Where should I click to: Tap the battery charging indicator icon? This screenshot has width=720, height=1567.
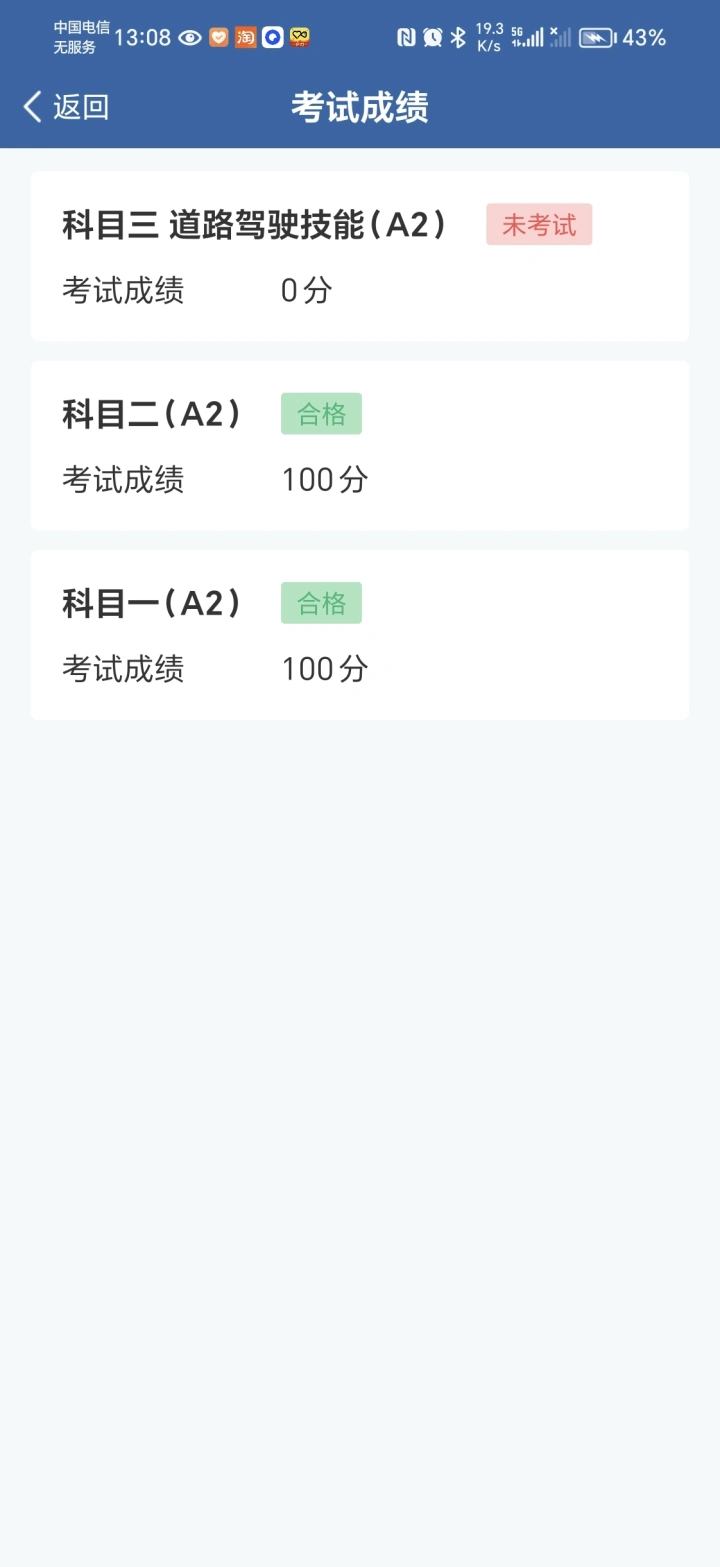point(598,38)
